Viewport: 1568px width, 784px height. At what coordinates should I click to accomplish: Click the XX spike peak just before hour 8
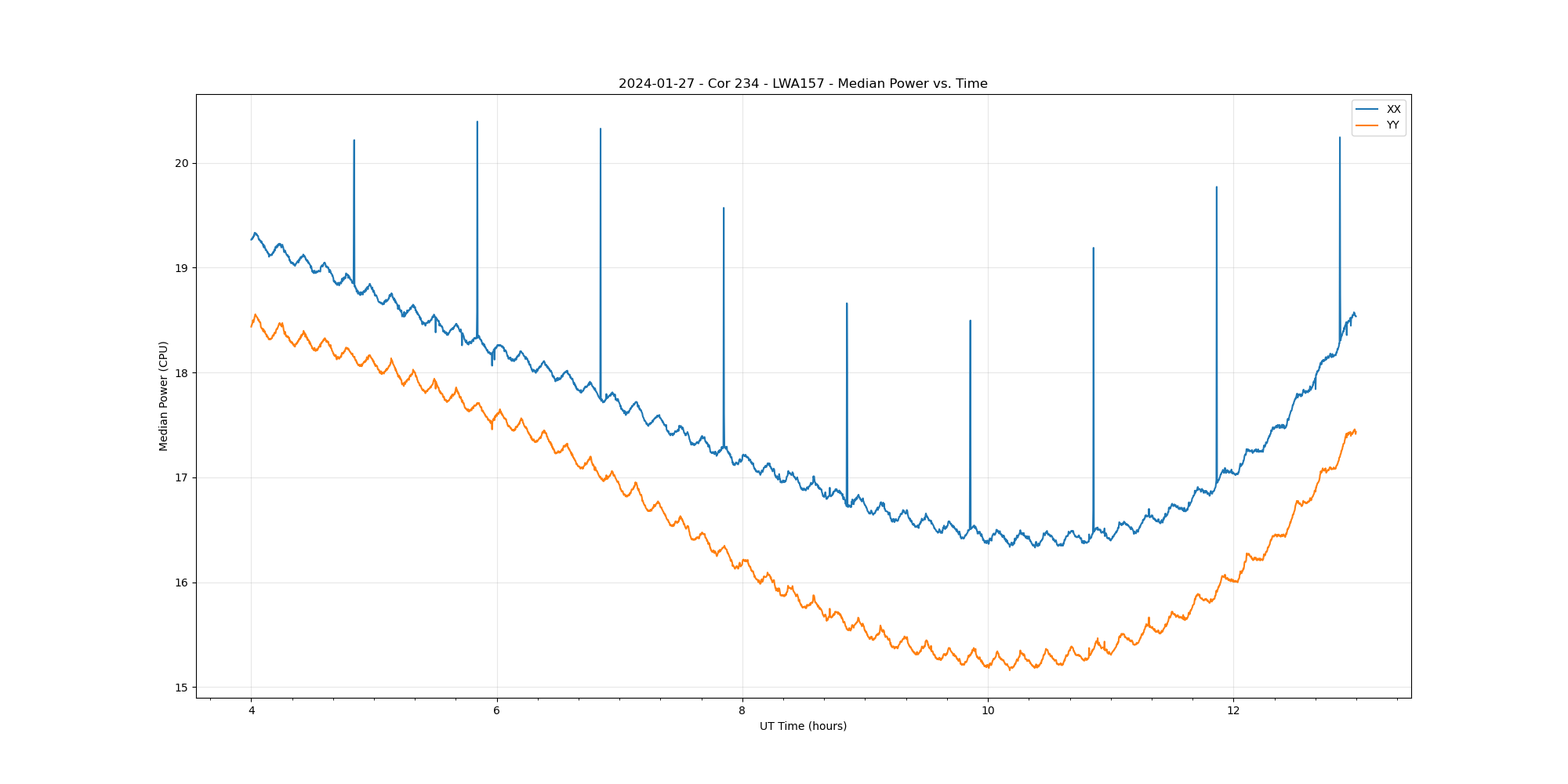click(x=724, y=209)
